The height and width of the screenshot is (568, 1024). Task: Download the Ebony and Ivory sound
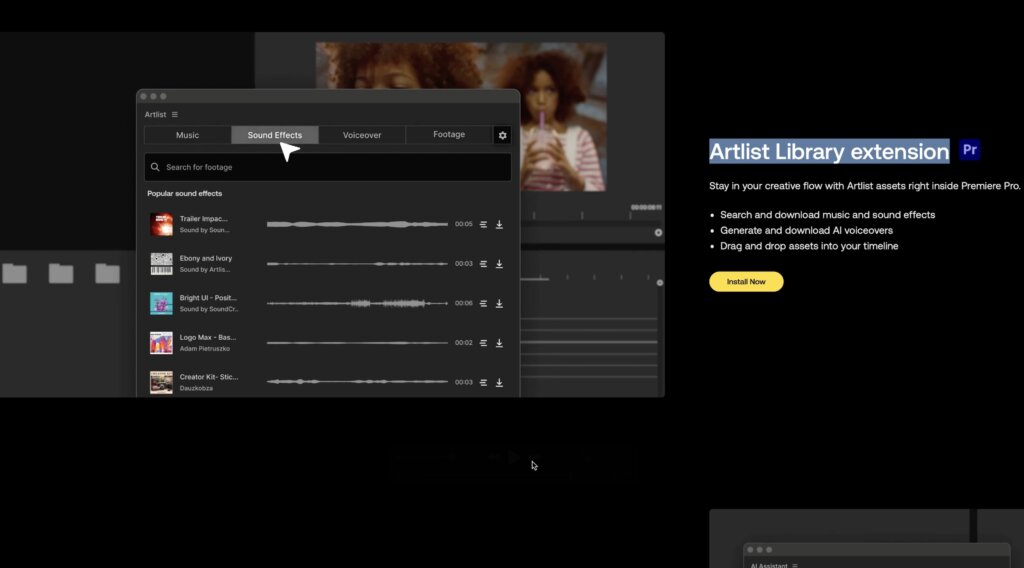tap(499, 264)
